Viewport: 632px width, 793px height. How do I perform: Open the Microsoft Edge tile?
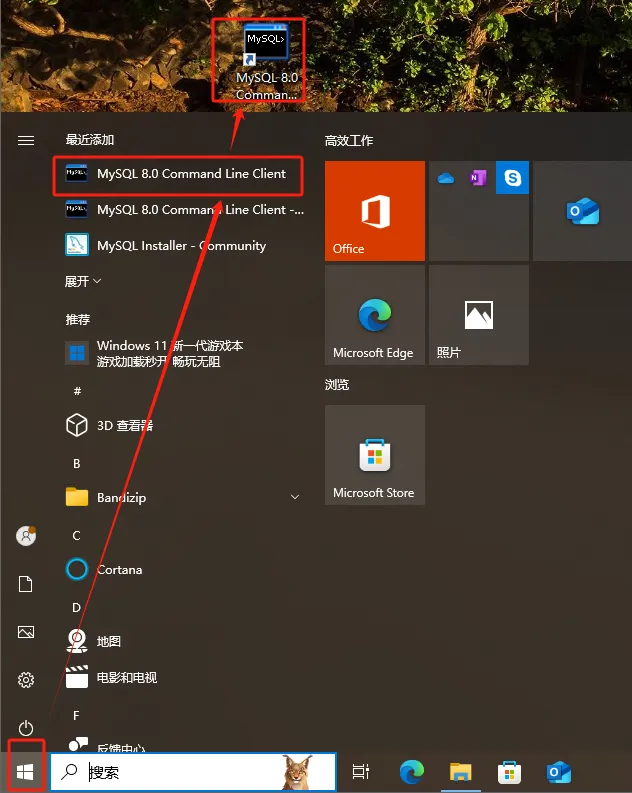(375, 315)
